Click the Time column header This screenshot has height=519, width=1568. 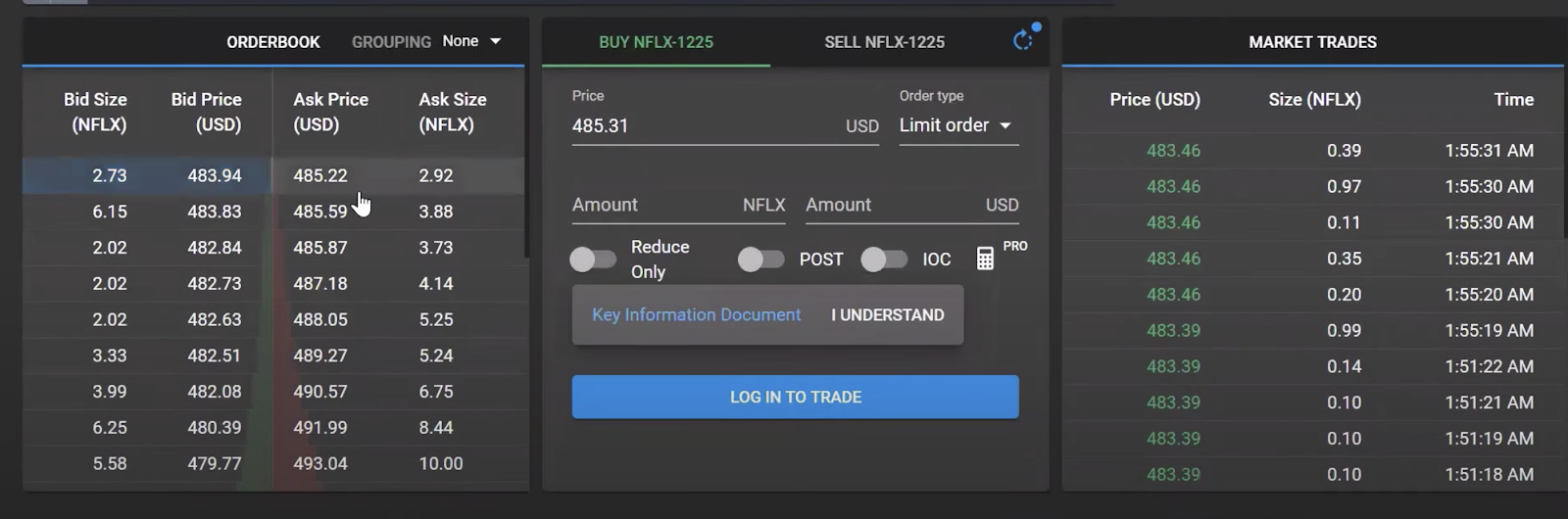(1513, 99)
